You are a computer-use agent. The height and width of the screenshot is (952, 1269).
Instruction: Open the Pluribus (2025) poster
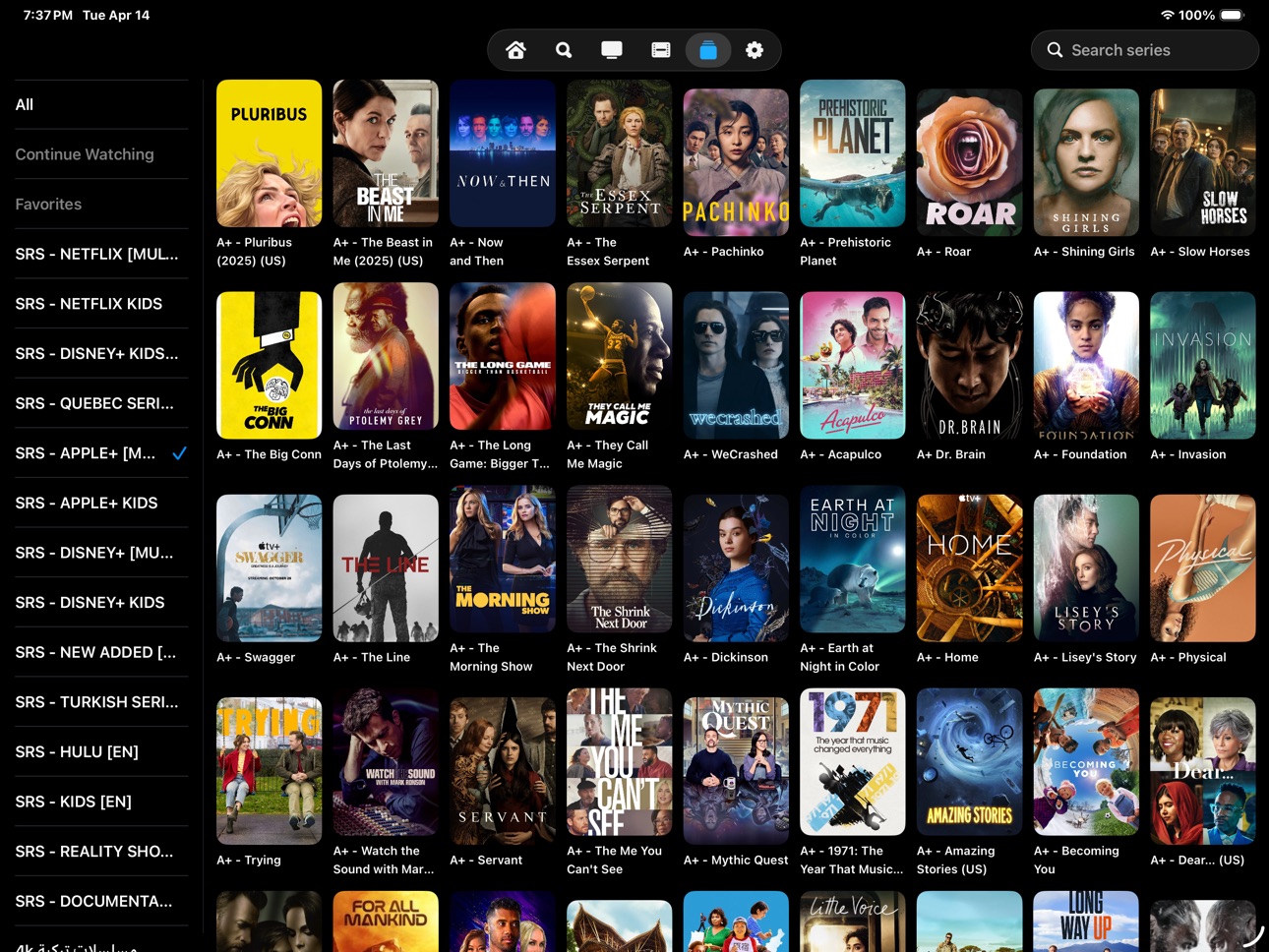coord(269,153)
